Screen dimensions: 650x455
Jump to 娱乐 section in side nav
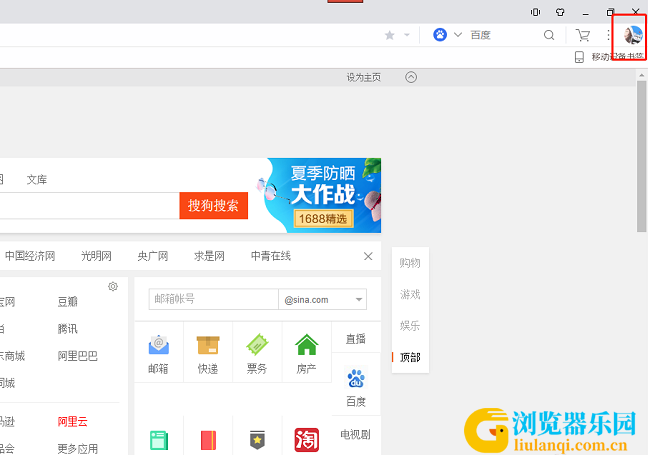tap(410, 326)
